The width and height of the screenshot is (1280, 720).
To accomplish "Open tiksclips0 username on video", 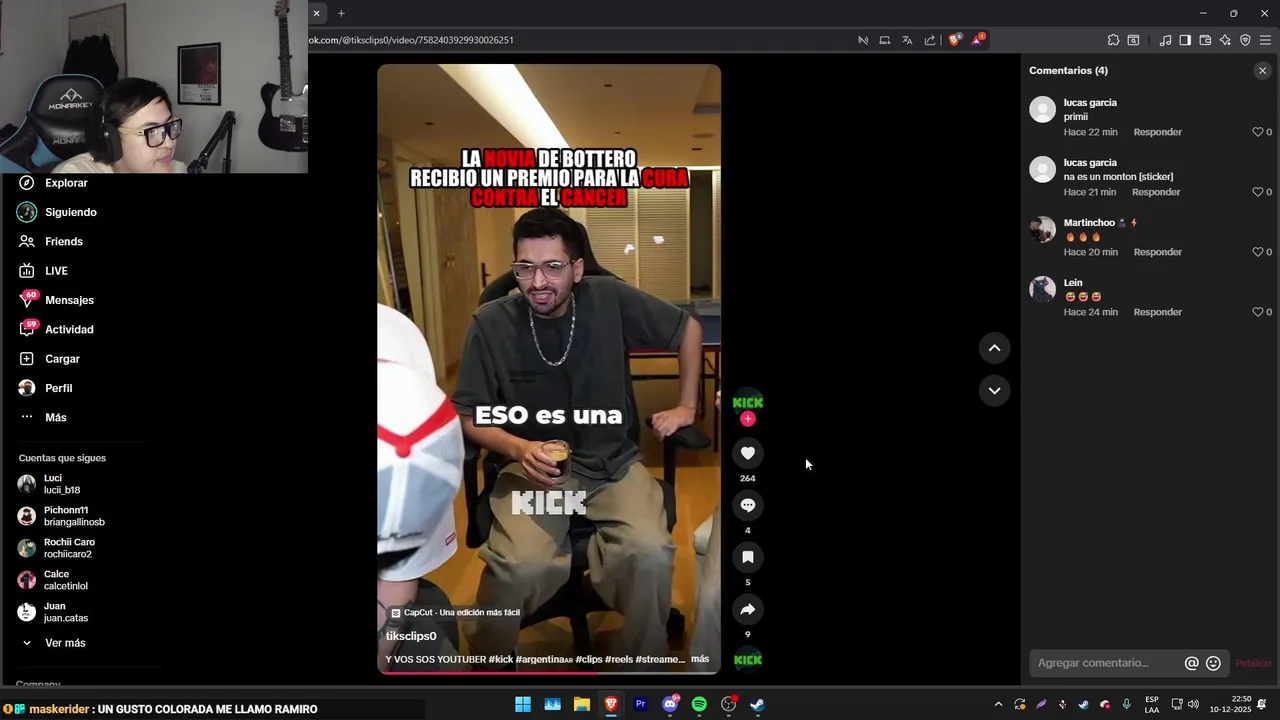I will [411, 636].
